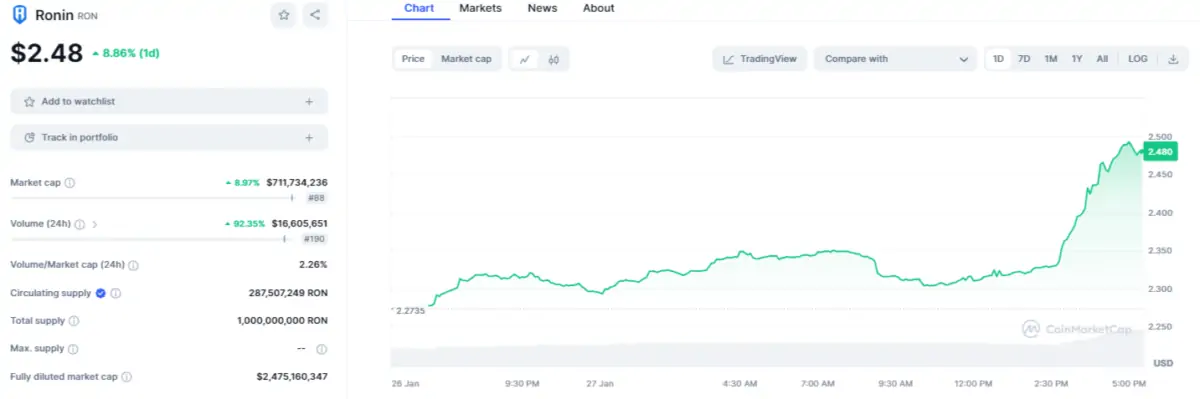1200x399 pixels.
Task: Click Total supply info icon
Action: (74, 321)
